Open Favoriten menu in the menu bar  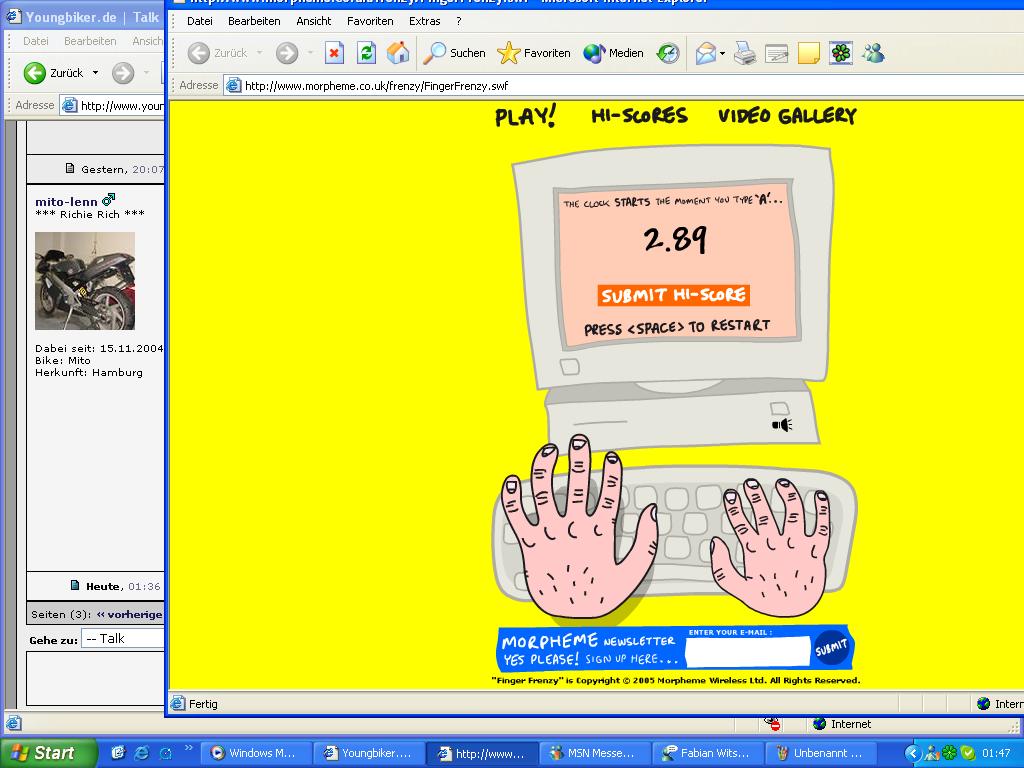[x=370, y=21]
